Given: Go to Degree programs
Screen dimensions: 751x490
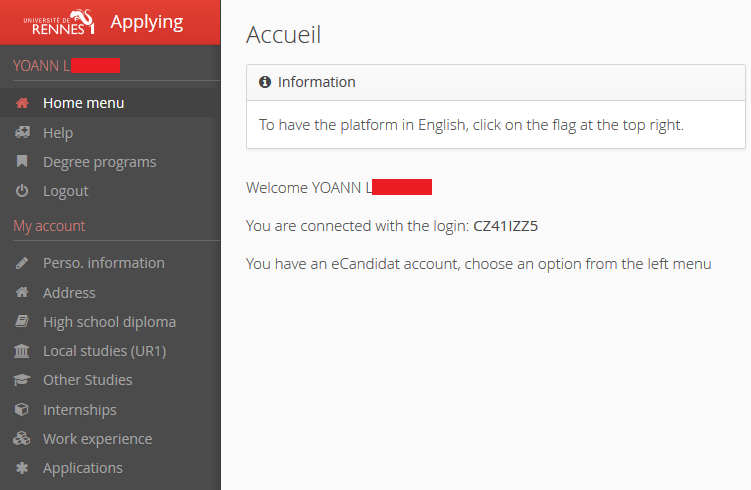Looking at the screenshot, I should pyautogui.click(x=99, y=162).
